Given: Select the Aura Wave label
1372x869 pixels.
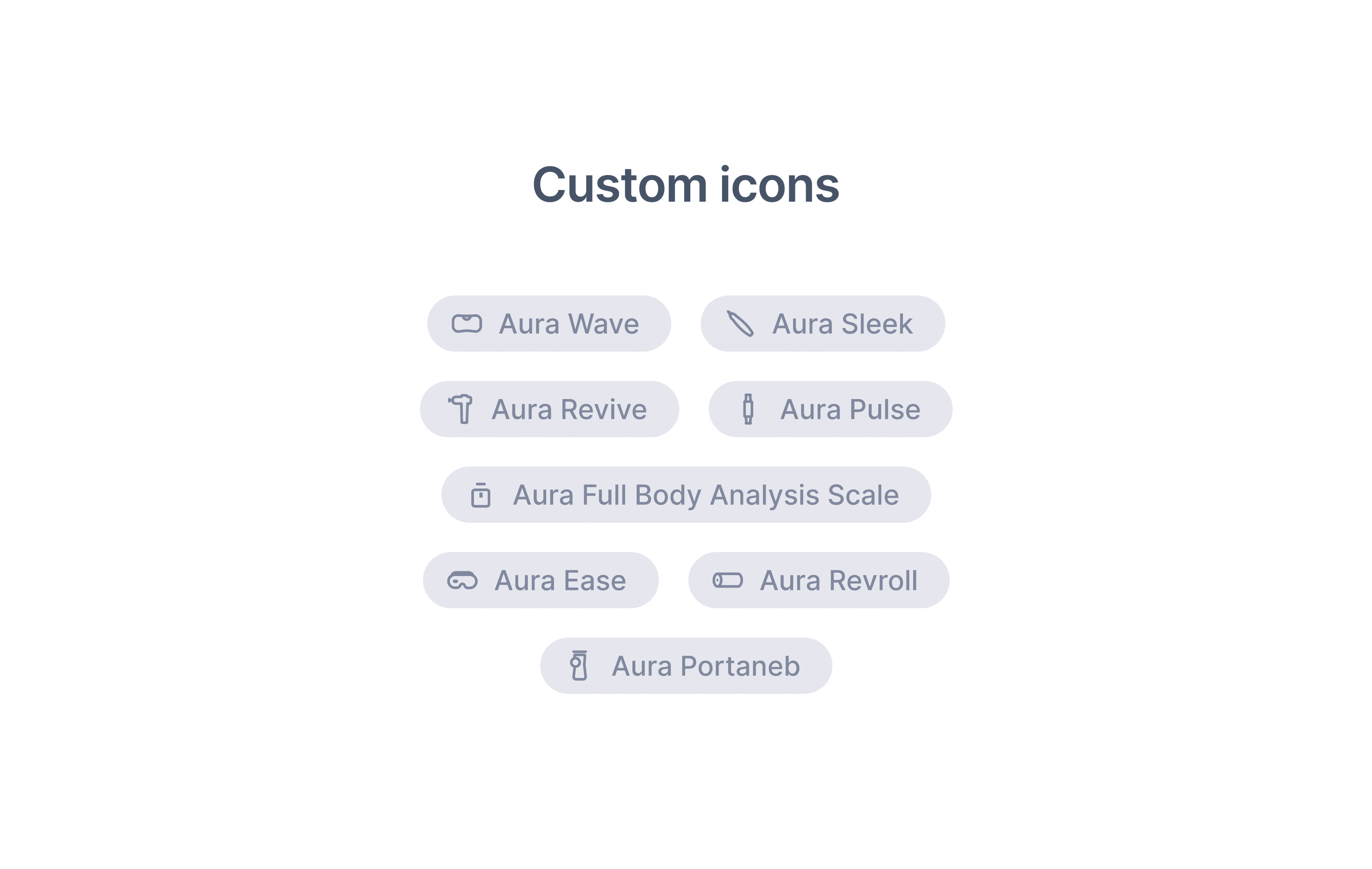Looking at the screenshot, I should [568, 324].
